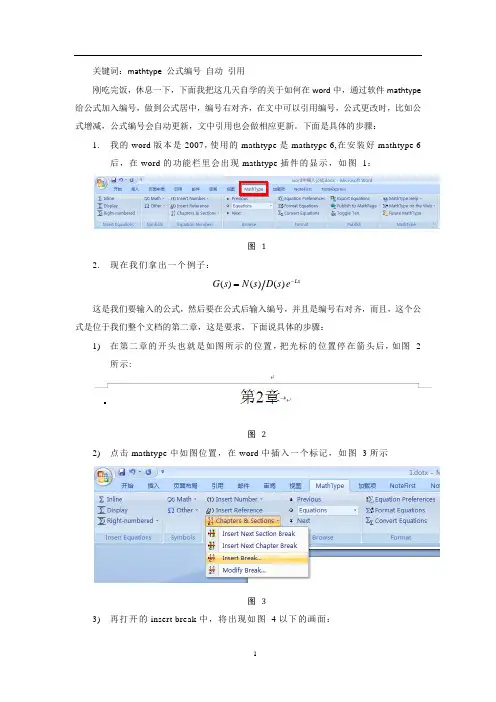Click Convert Equations in Figure 3 ribbon

click(x=396, y=521)
